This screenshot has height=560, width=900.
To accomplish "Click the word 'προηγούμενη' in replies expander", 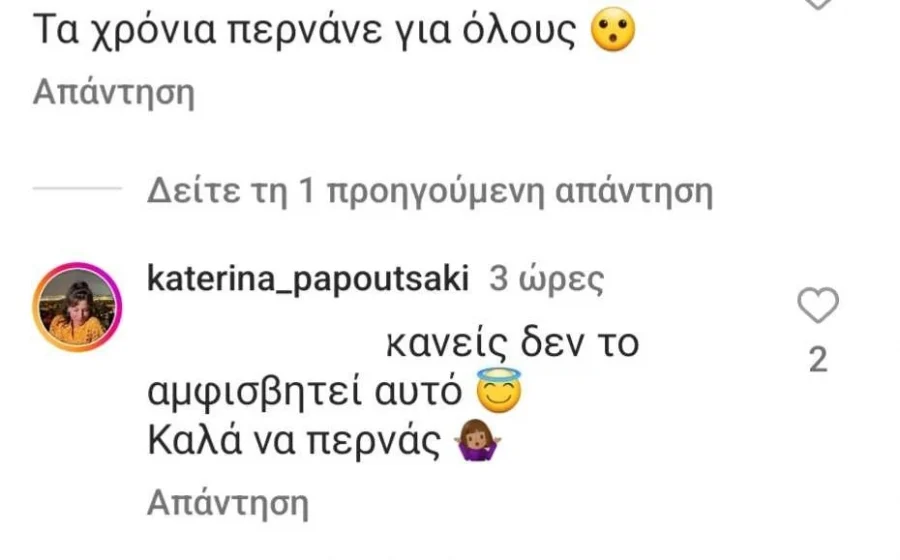I will pyautogui.click(x=435, y=192).
